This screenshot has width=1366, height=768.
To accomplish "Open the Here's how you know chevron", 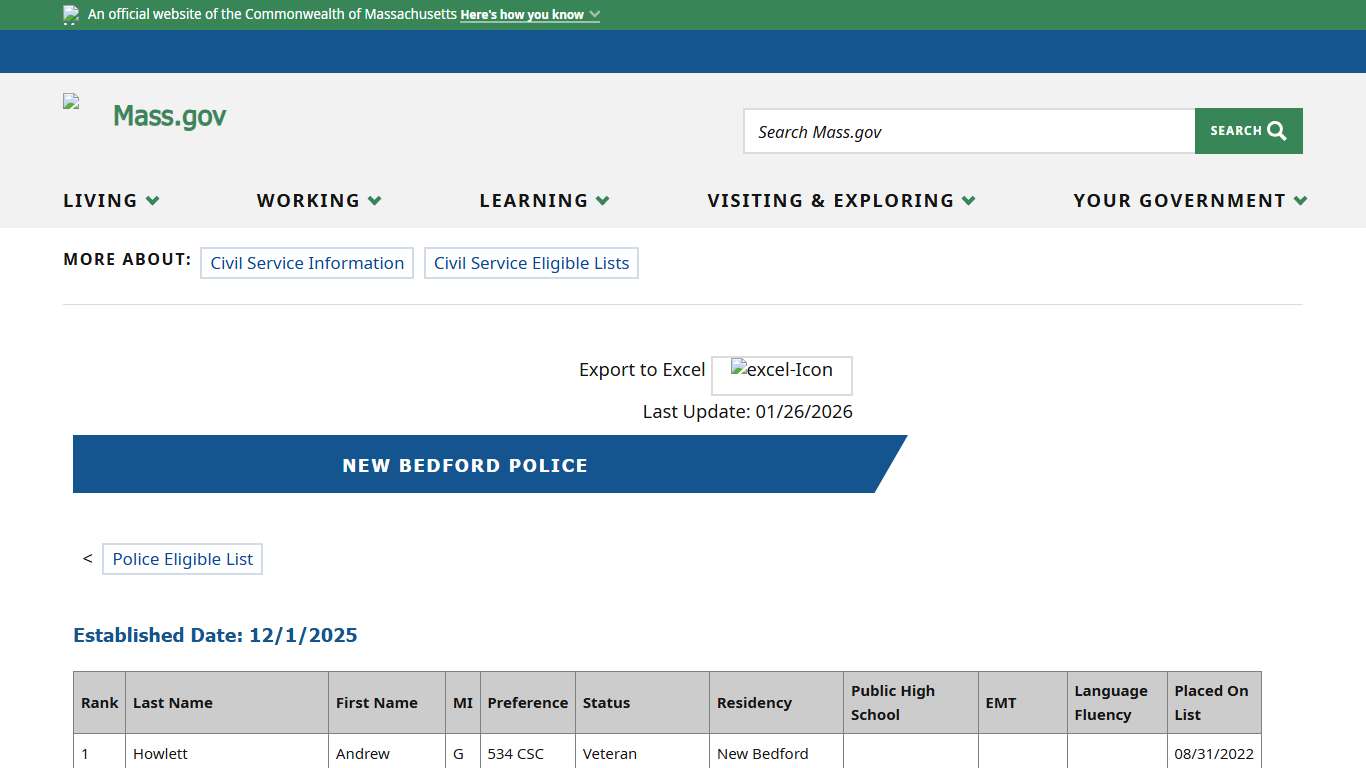I will (x=594, y=15).
